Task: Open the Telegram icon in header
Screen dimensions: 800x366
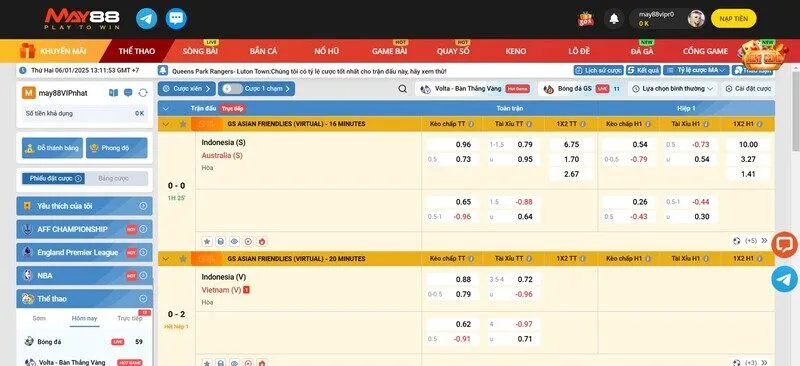Action: click(x=146, y=19)
